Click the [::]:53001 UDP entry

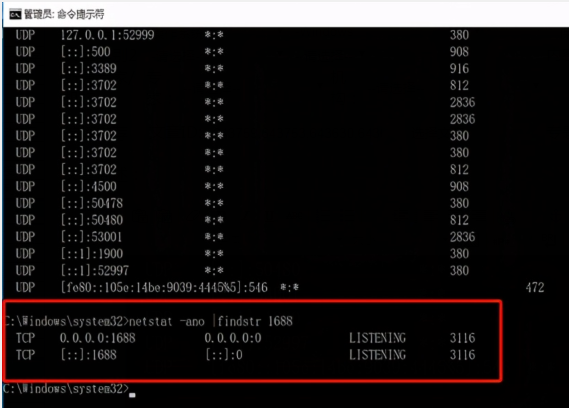pos(91,237)
